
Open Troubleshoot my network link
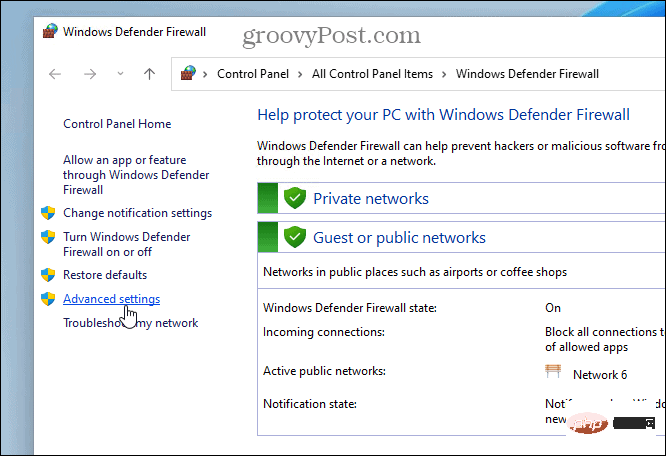(x=130, y=323)
